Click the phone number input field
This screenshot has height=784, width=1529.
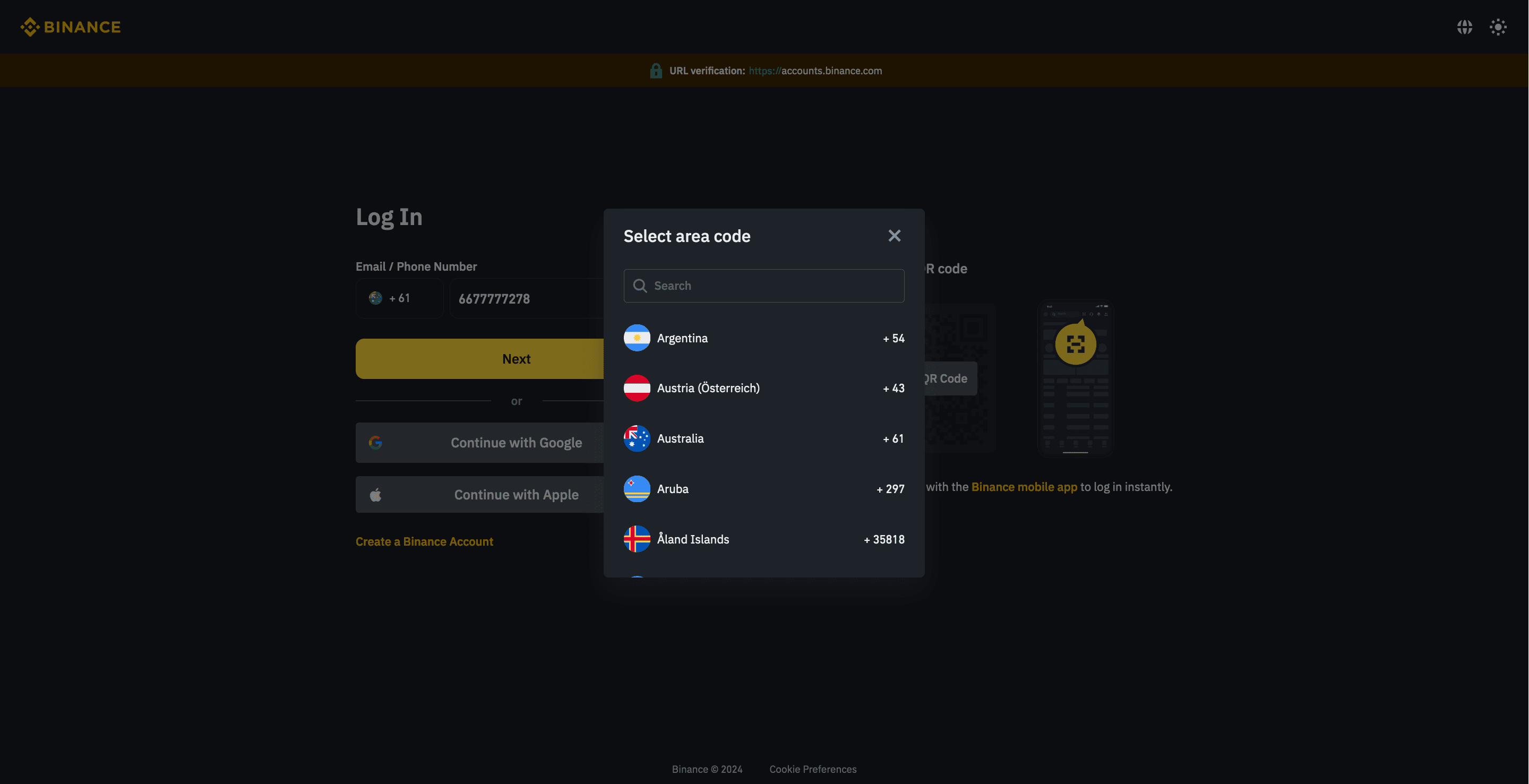pyautogui.click(x=527, y=298)
